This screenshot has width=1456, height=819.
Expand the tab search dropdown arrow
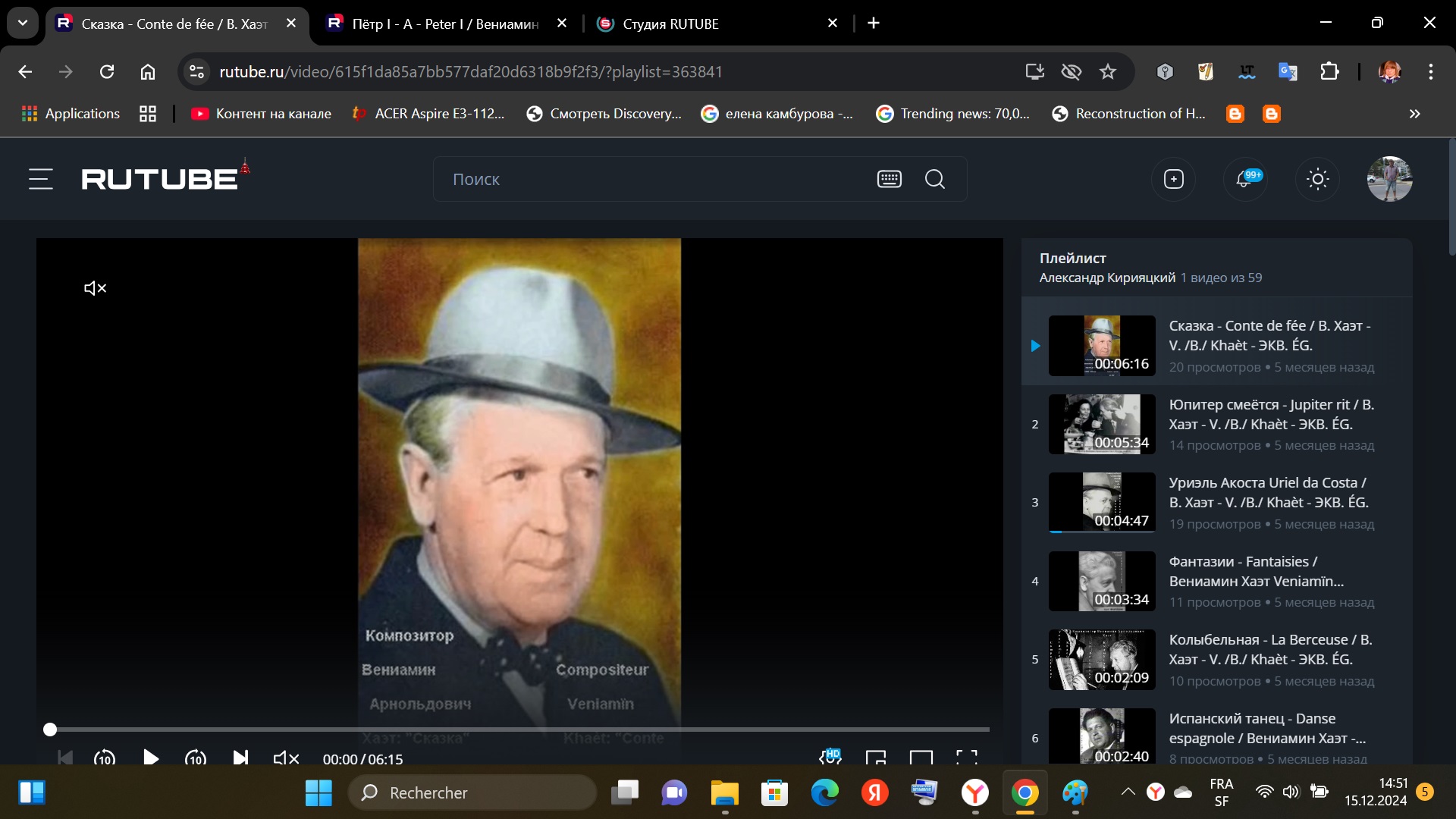click(x=23, y=23)
